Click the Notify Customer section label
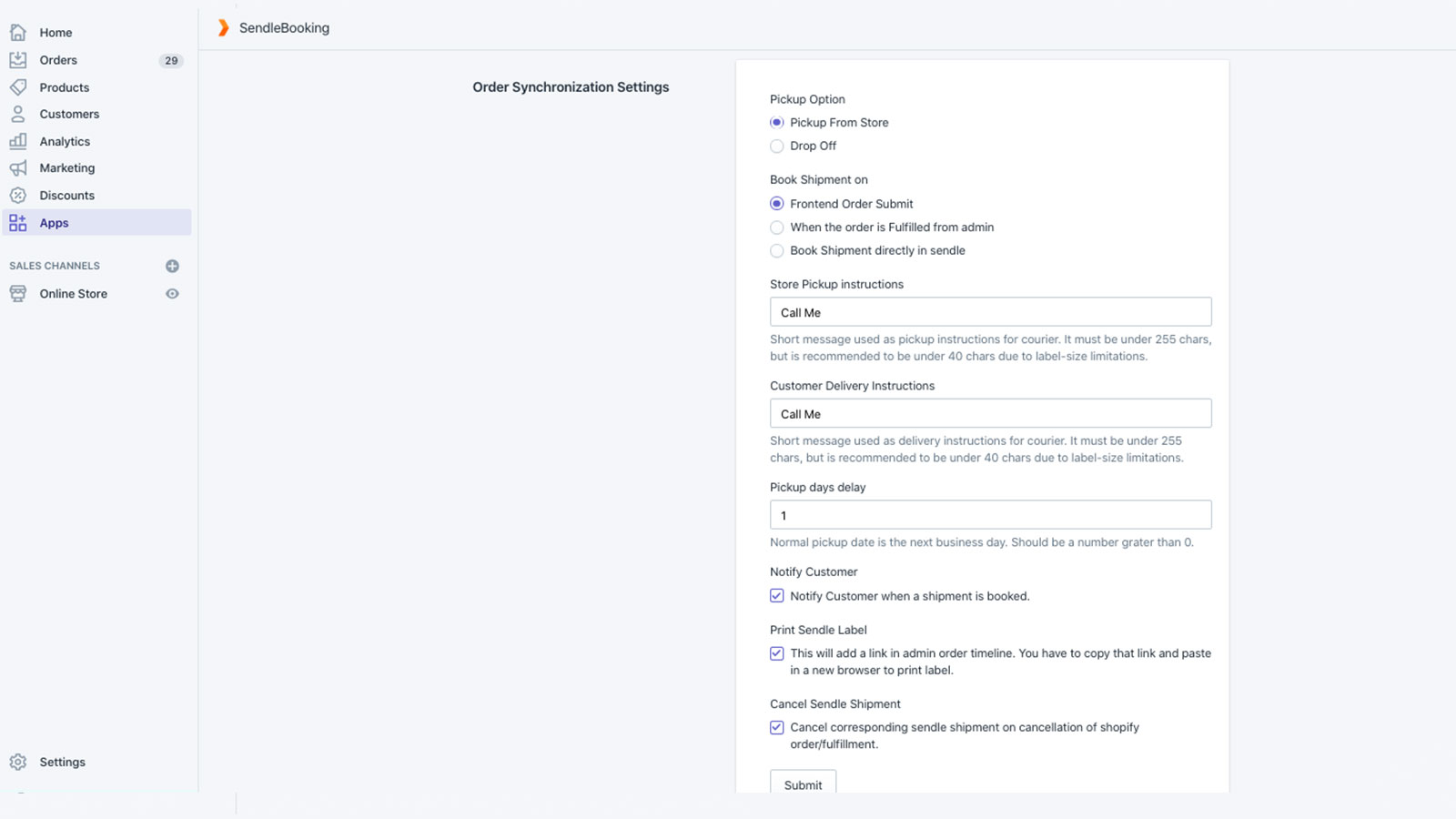Viewport: 1456px width, 819px height. click(814, 571)
